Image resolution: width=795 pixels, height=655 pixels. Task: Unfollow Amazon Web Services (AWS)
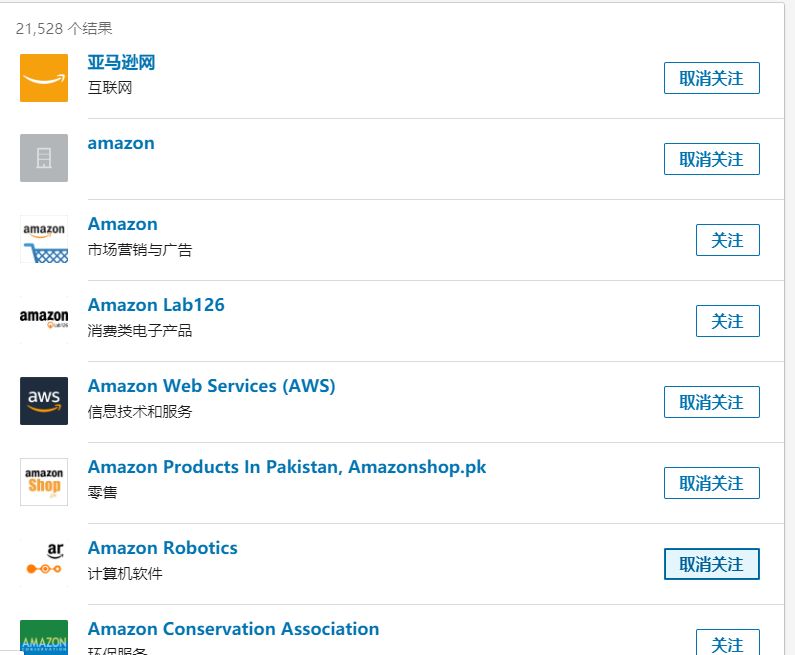point(711,402)
